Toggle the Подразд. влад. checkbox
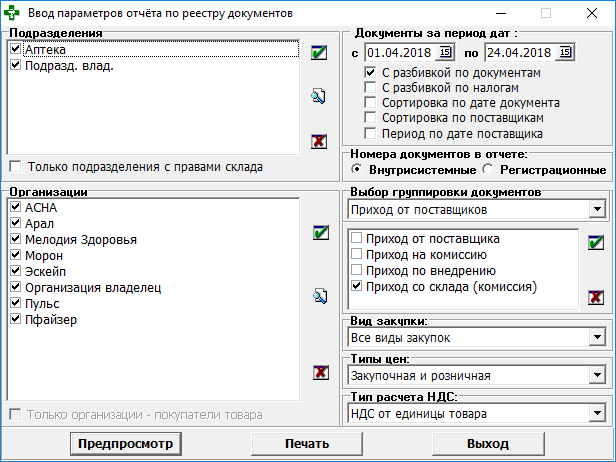This screenshot has width=616, height=462. pyautogui.click(x=15, y=65)
